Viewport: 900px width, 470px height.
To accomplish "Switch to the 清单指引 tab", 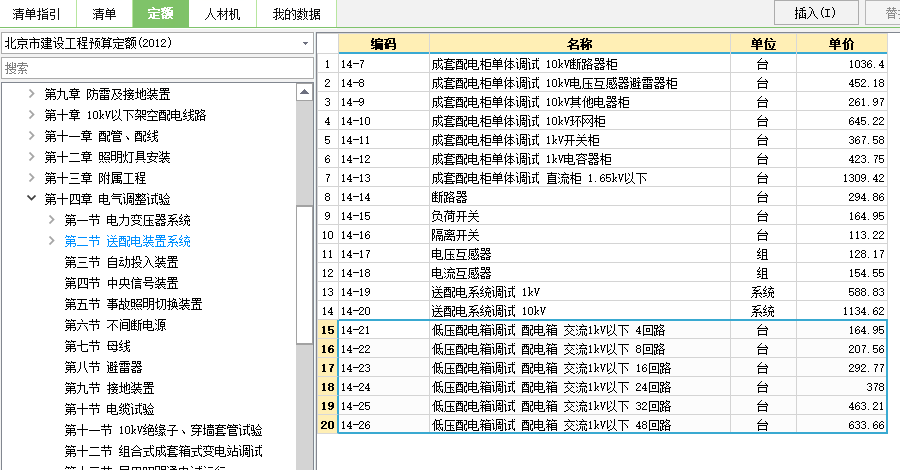I will pos(36,14).
